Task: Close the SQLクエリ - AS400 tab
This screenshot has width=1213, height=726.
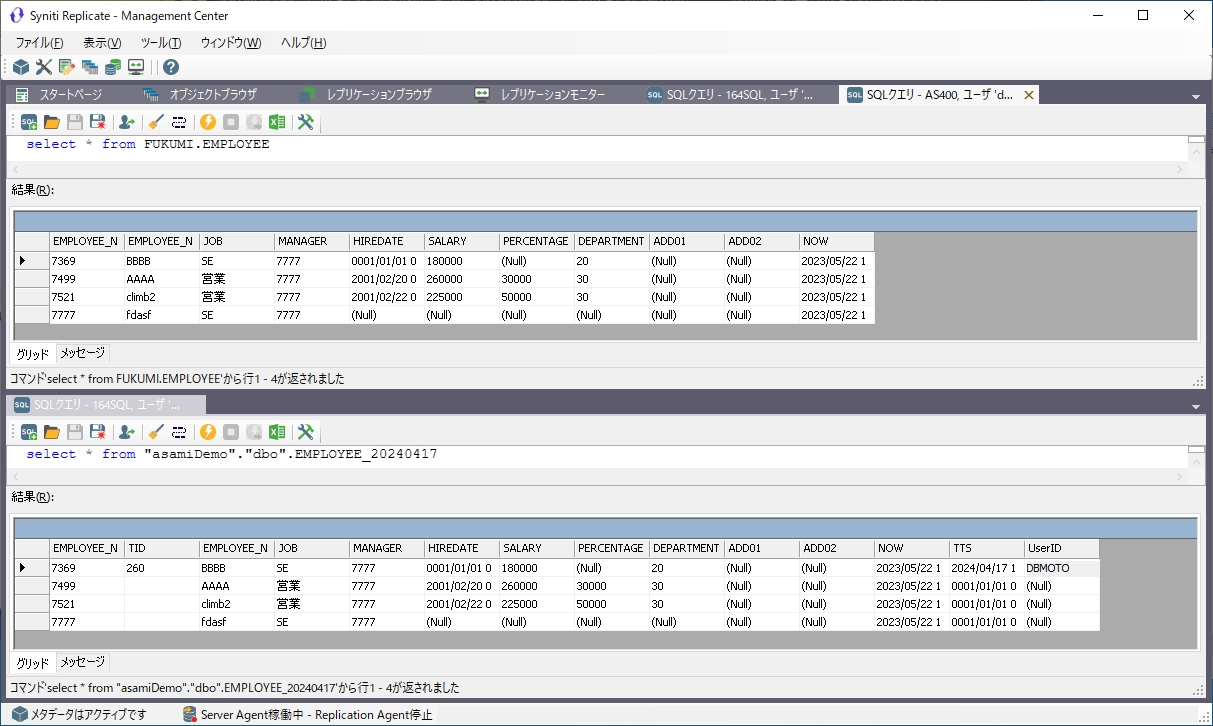Action: click(1029, 95)
